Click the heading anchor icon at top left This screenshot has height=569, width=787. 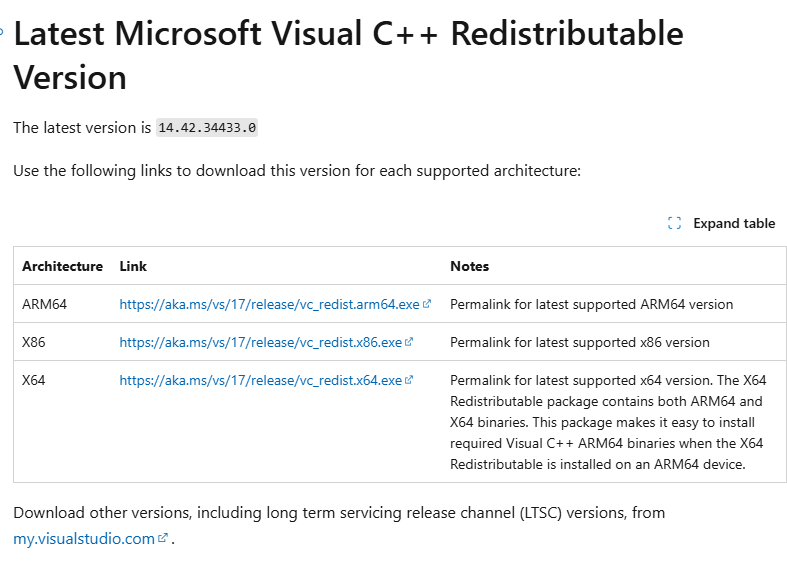3,31
